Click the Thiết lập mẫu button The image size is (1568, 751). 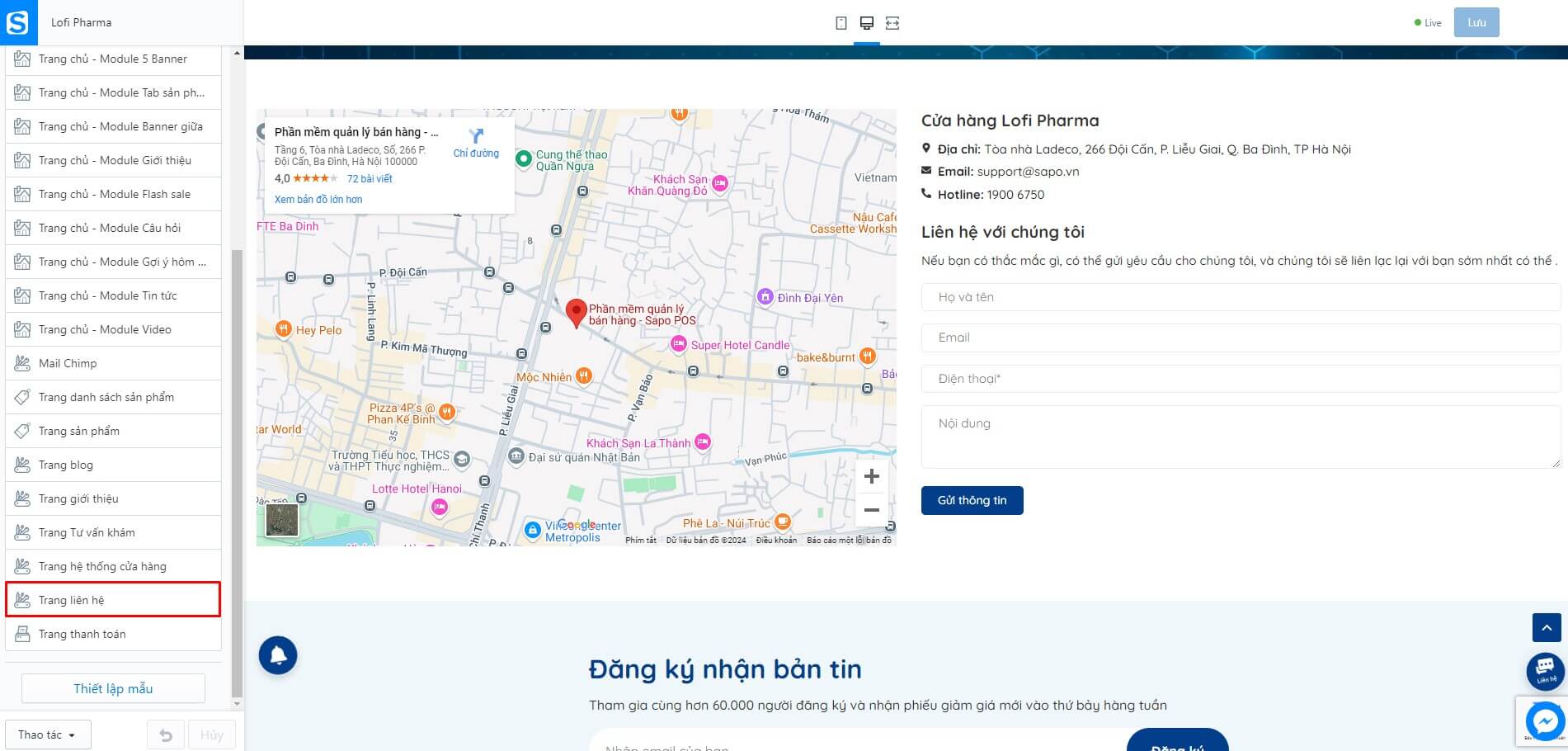[113, 688]
